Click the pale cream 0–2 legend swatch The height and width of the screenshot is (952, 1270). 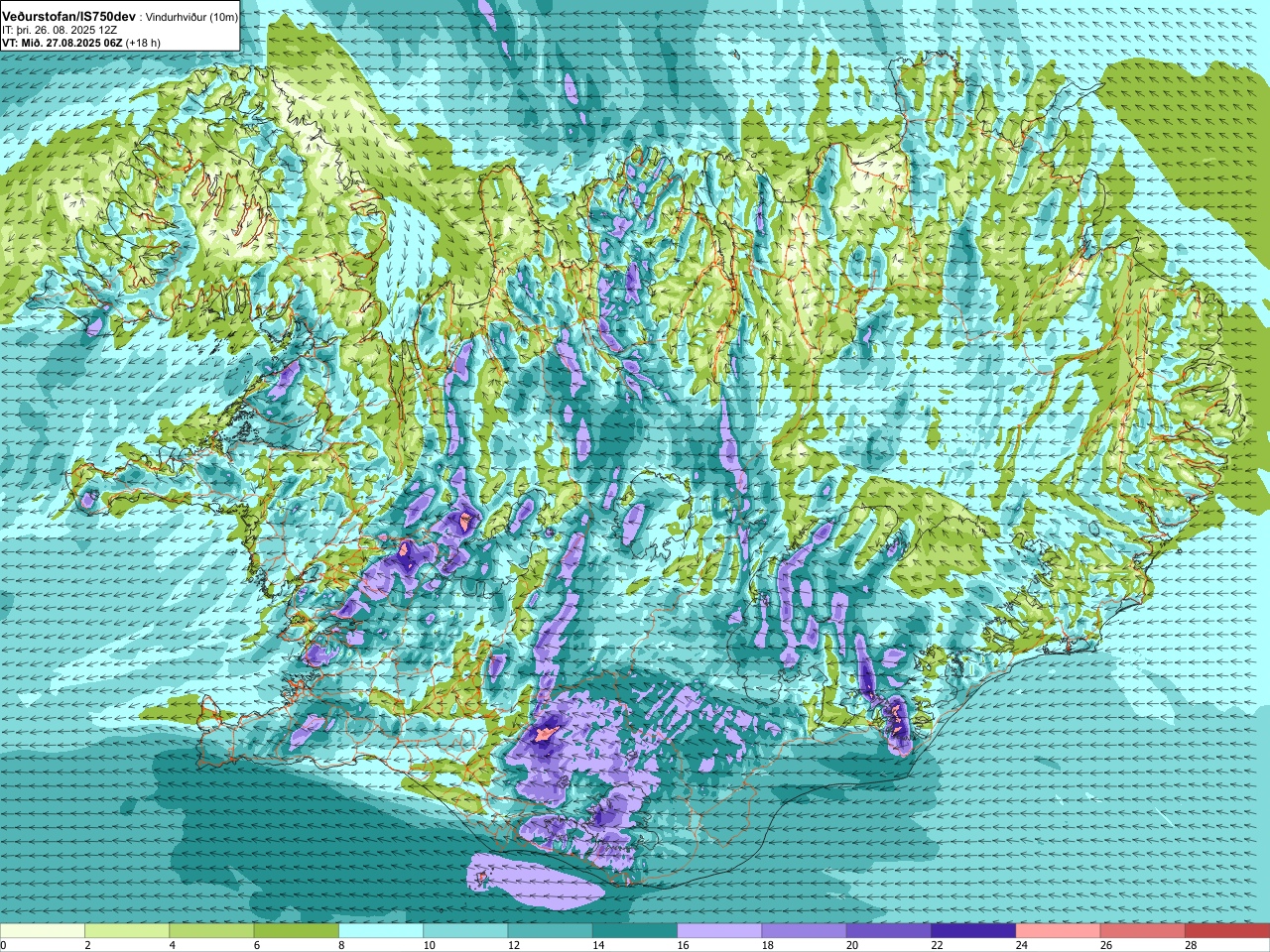pos(43,931)
